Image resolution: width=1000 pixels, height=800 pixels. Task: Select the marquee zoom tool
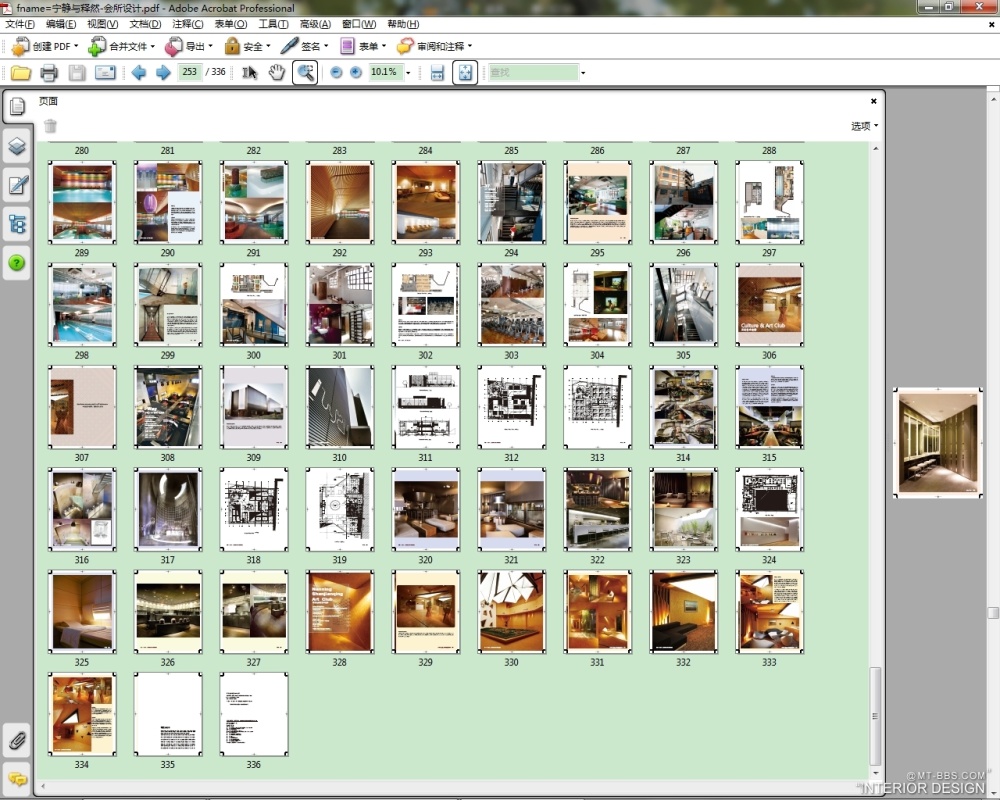click(305, 72)
